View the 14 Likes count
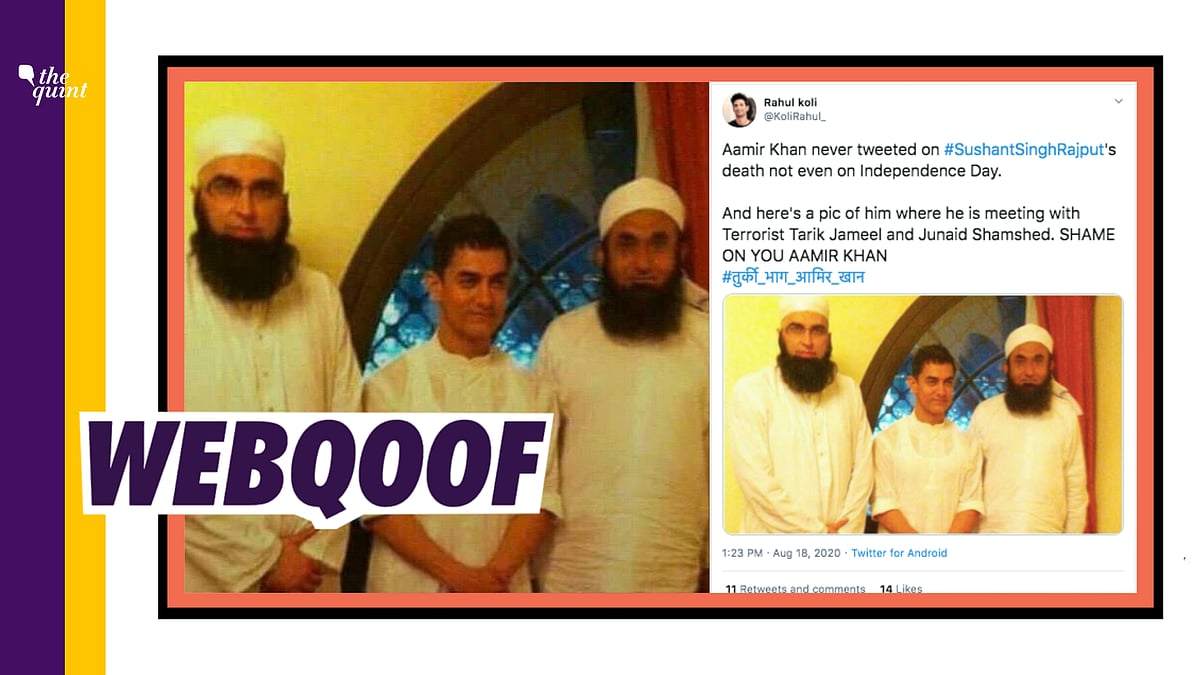Screen dimensions: 1200x675 click(x=901, y=589)
